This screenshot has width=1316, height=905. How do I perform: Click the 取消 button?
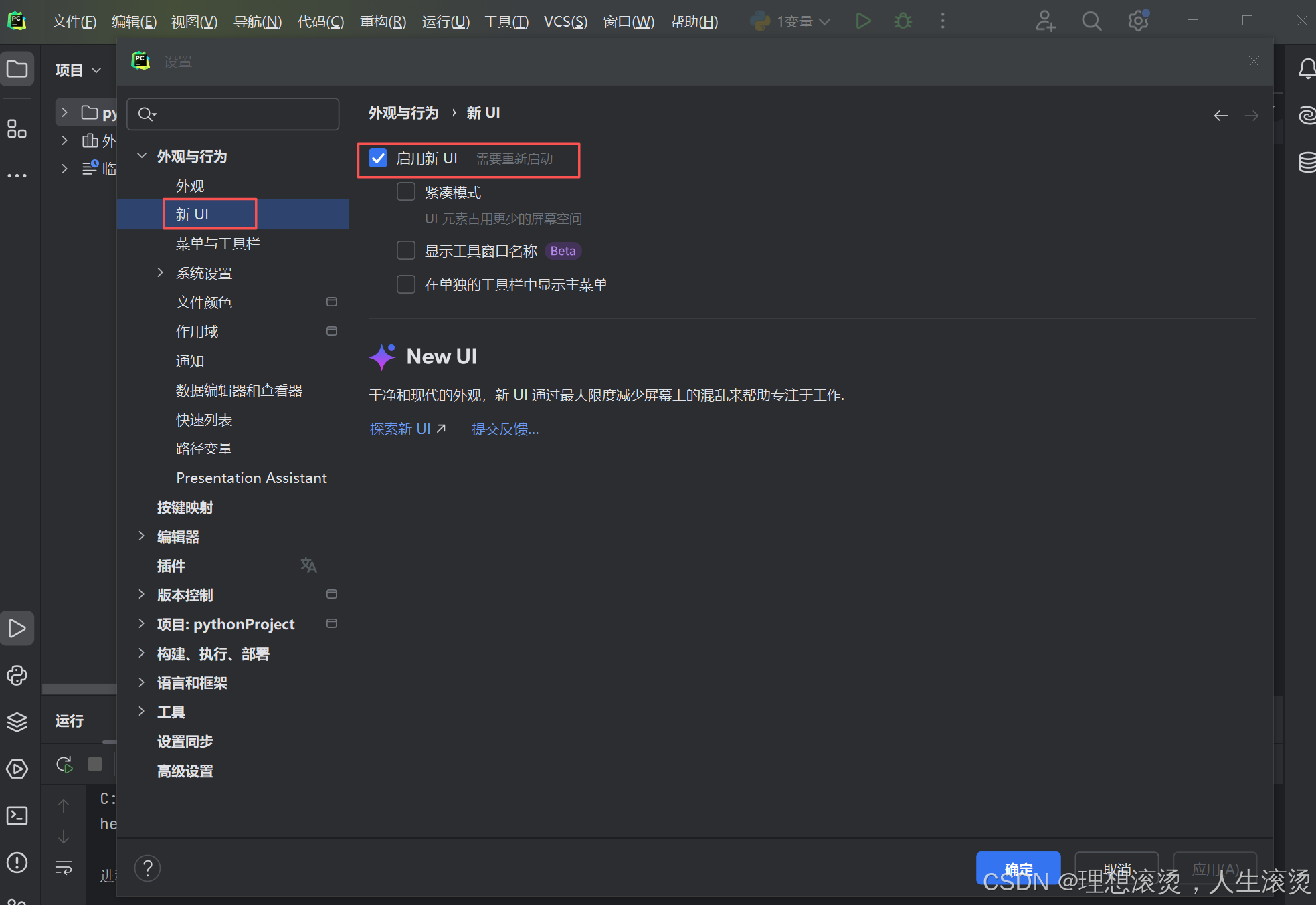pos(1117,868)
